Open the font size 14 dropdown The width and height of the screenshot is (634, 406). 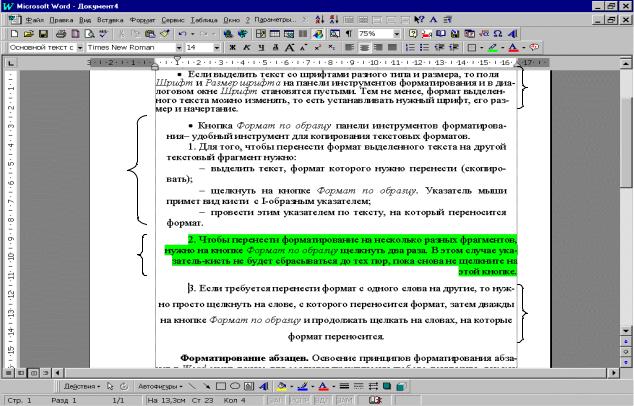217,48
